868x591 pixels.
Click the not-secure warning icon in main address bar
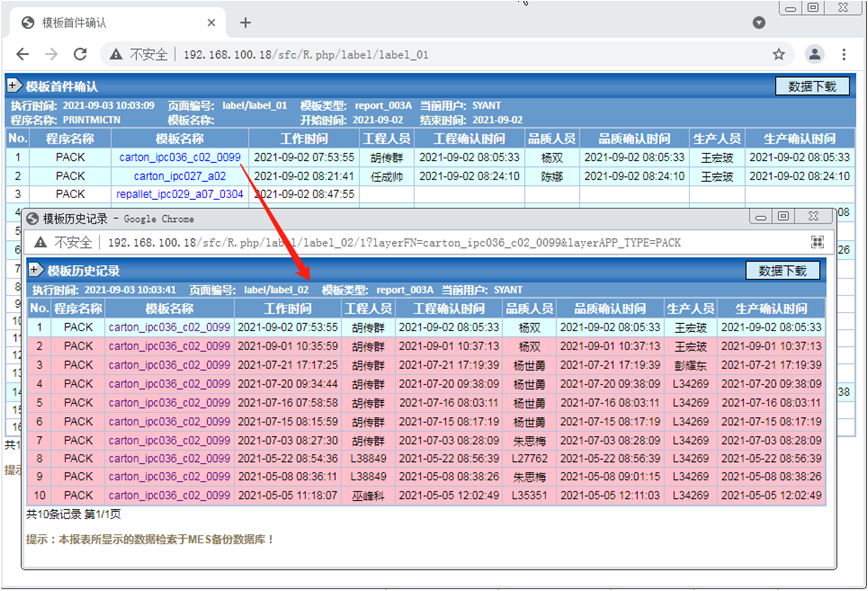pyautogui.click(x=117, y=54)
